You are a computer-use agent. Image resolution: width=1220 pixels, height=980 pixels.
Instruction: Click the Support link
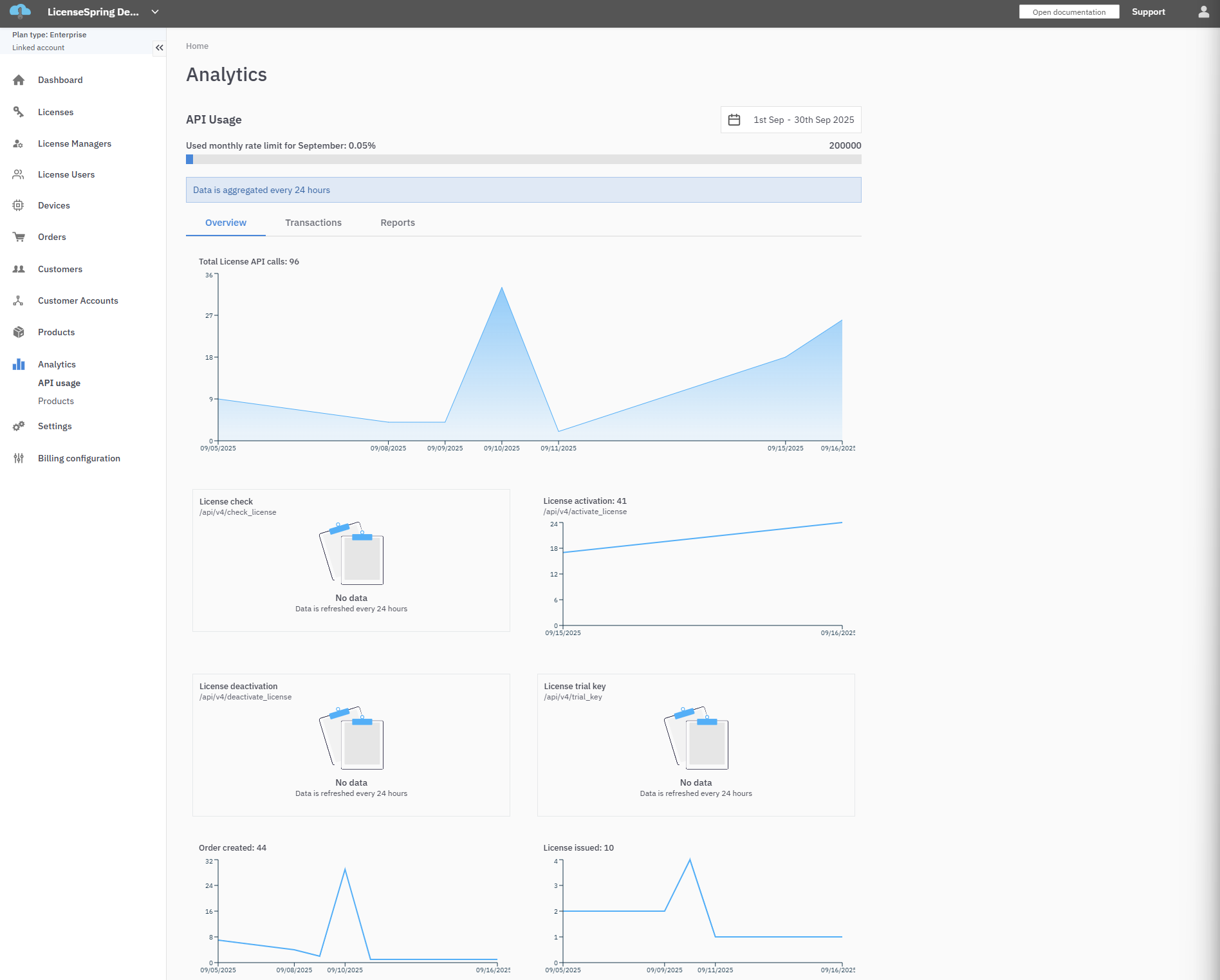click(x=1148, y=12)
